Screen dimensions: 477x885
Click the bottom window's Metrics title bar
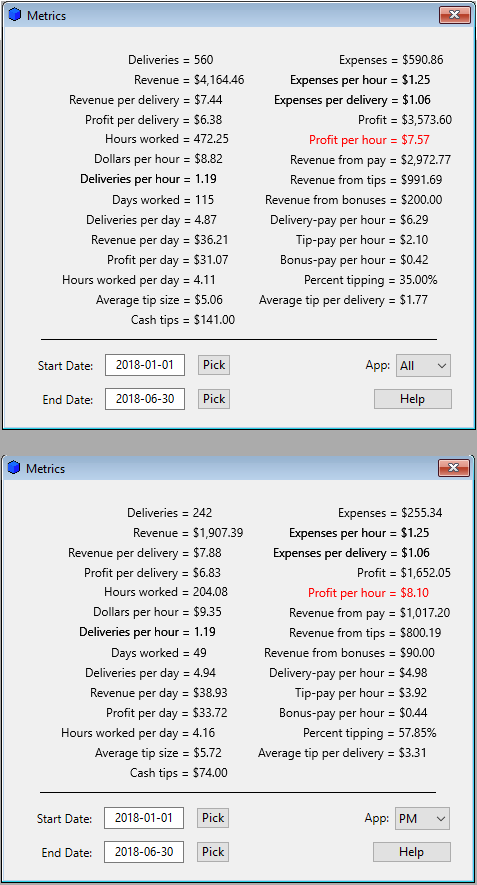pos(226,468)
